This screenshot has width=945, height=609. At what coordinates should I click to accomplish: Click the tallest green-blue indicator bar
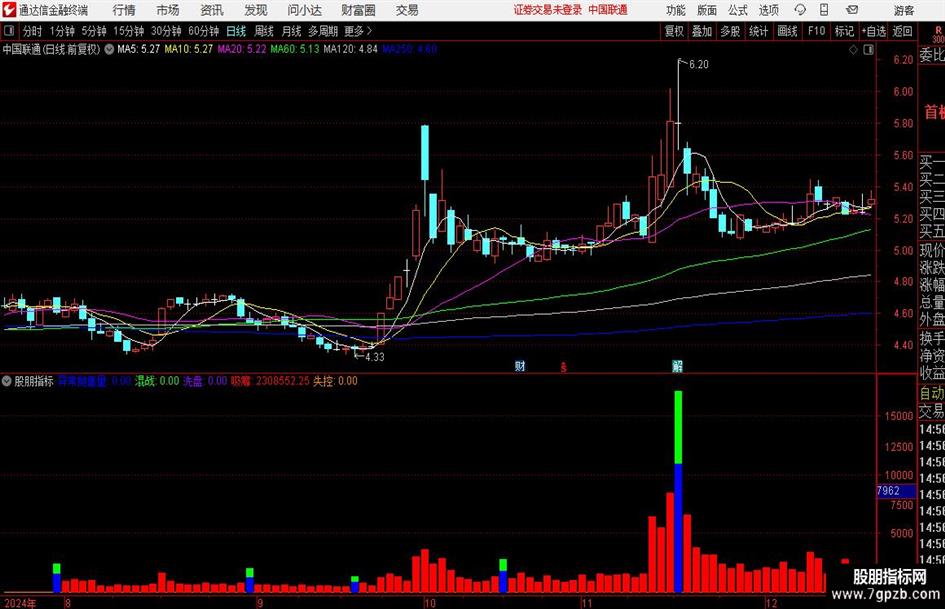click(678, 491)
